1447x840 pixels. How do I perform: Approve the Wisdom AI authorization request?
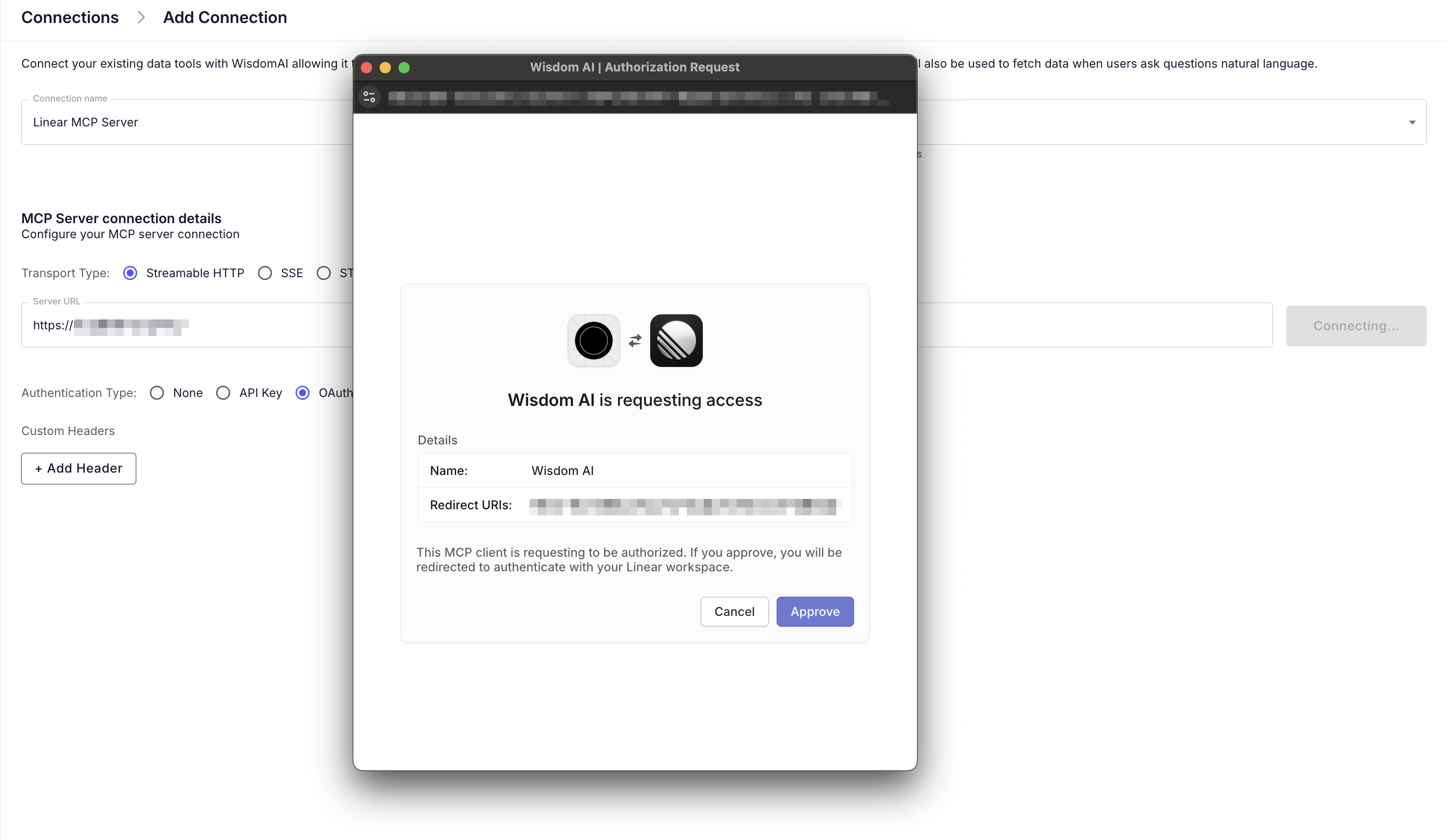coord(815,612)
